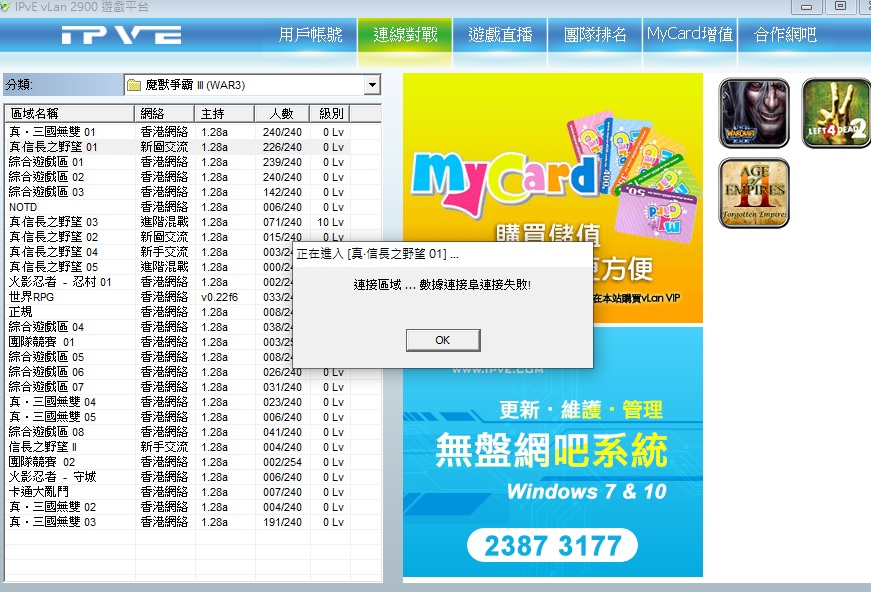This screenshot has width=871, height=592.
Task: Sort by the 主持 column header
Action: [224, 114]
